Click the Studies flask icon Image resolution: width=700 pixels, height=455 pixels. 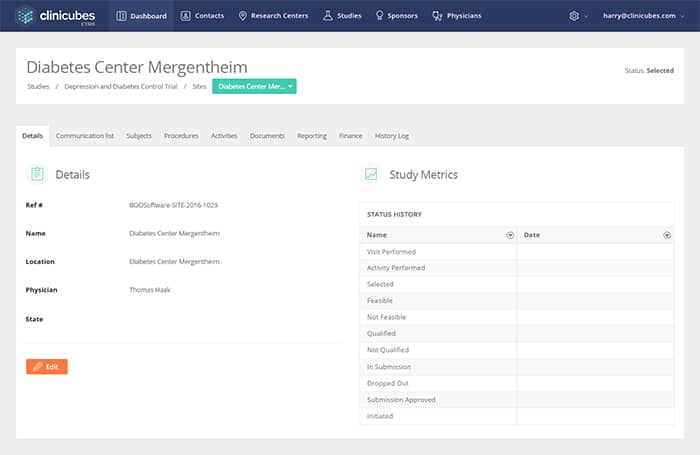(328, 16)
